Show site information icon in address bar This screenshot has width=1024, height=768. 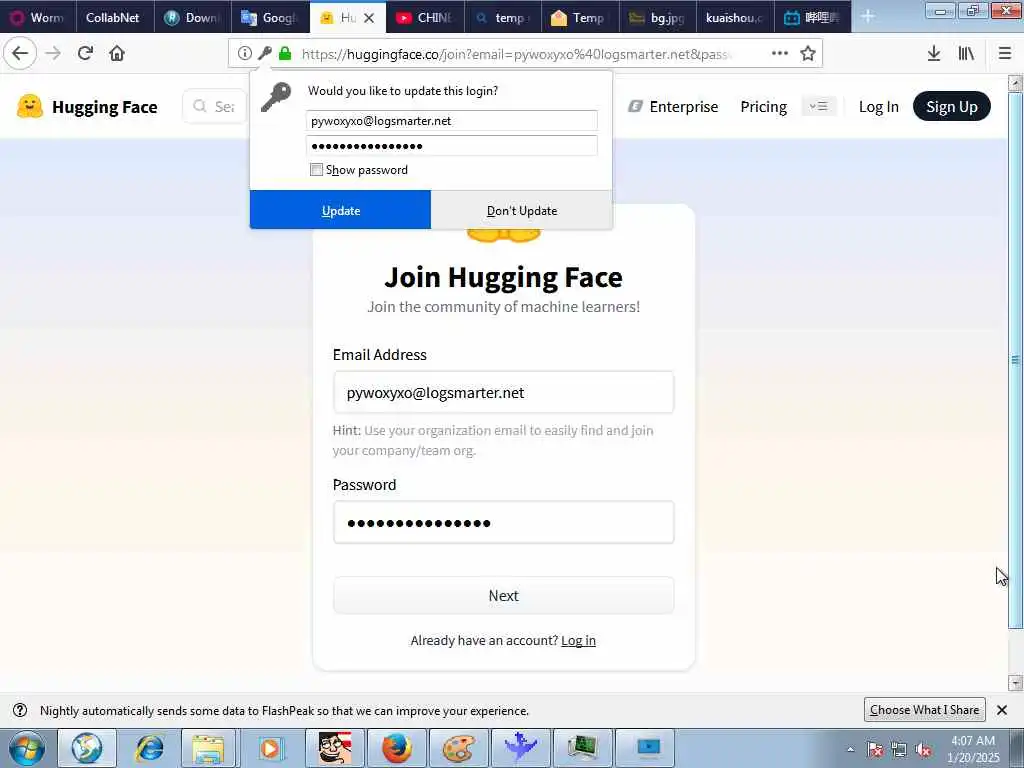coord(244,54)
